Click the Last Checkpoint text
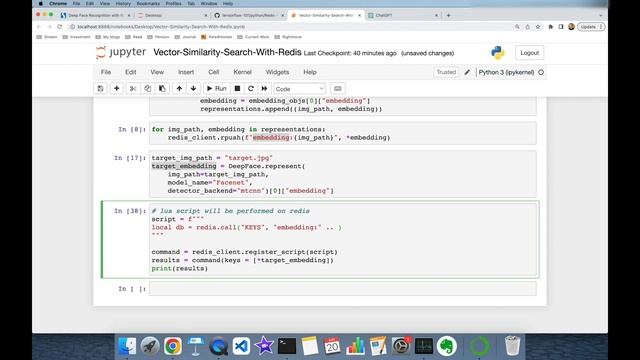This screenshot has width=640, height=360. [x=350, y=53]
